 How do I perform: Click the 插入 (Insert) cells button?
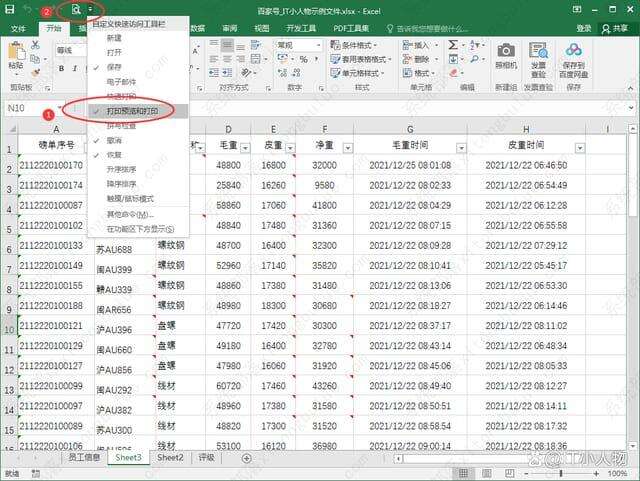pos(420,45)
